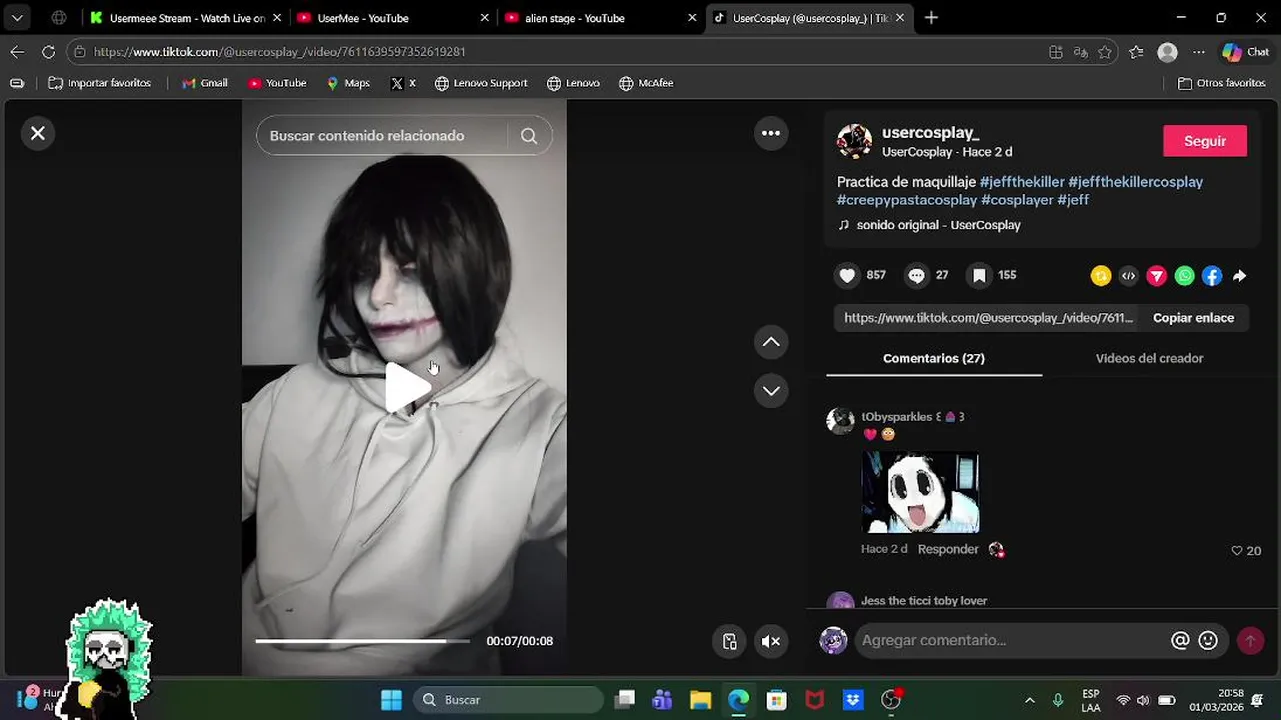Open the YouTube bookmark
The width and height of the screenshot is (1281, 720).
[277, 83]
